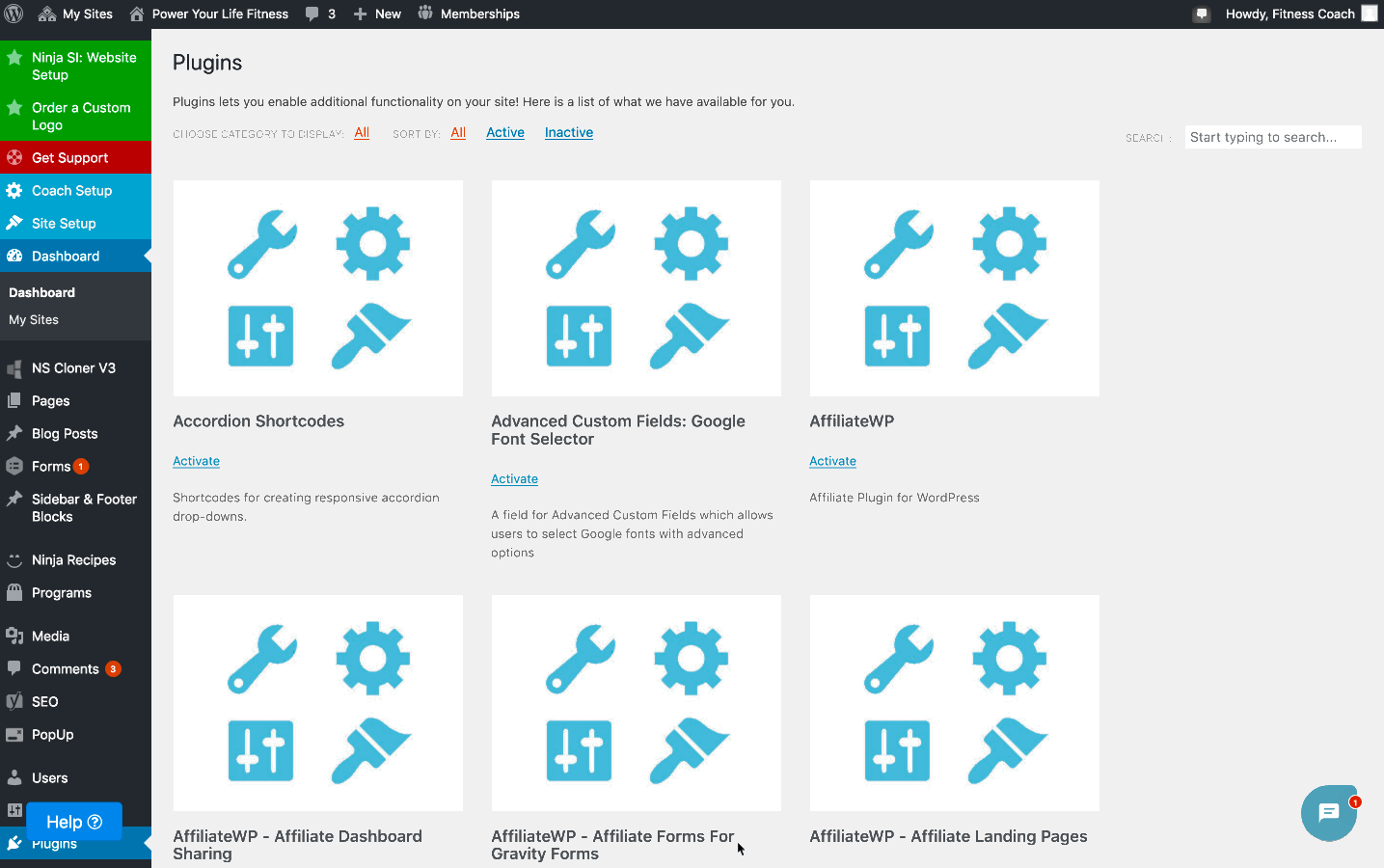Filter plugins by Active

click(x=505, y=133)
